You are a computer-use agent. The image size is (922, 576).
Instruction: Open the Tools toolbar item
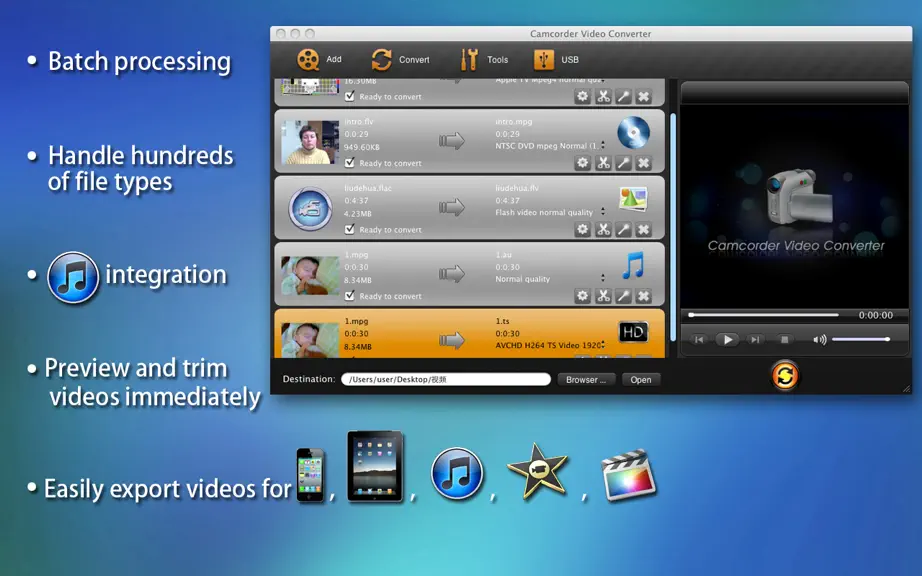[484, 59]
